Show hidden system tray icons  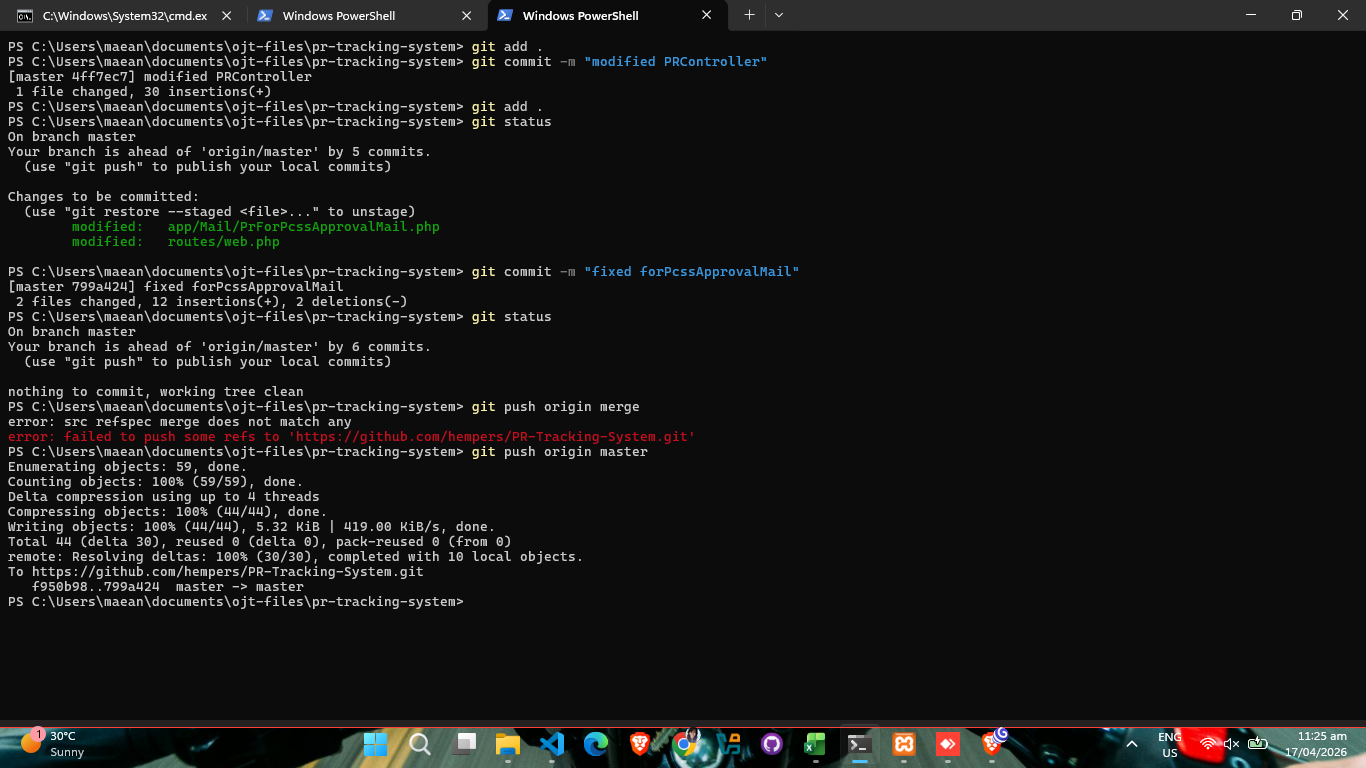[x=1132, y=744]
